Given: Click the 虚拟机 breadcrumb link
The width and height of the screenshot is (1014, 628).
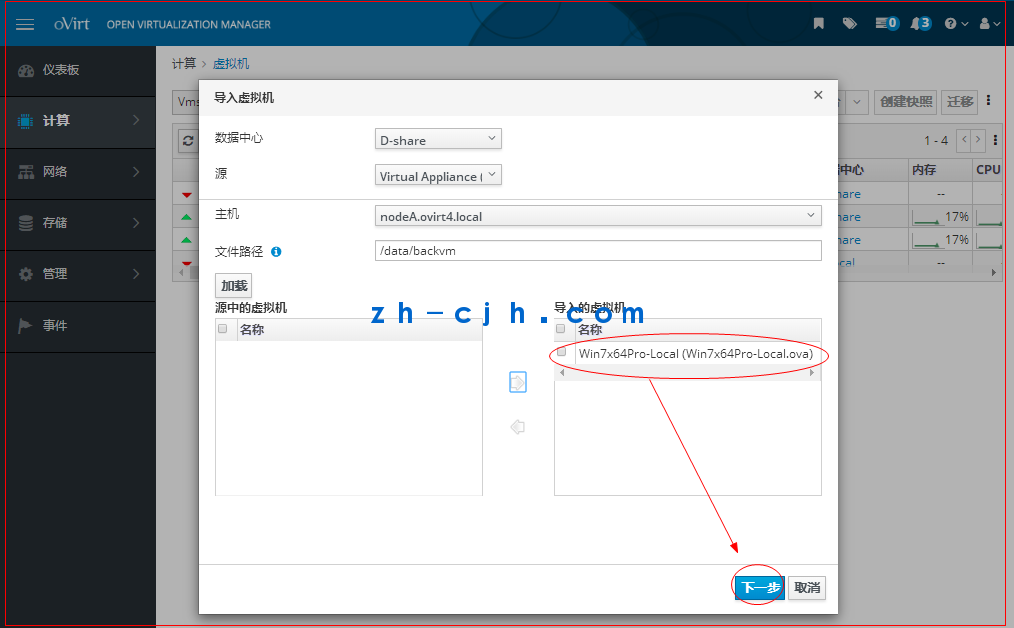Looking at the screenshot, I should [231, 63].
